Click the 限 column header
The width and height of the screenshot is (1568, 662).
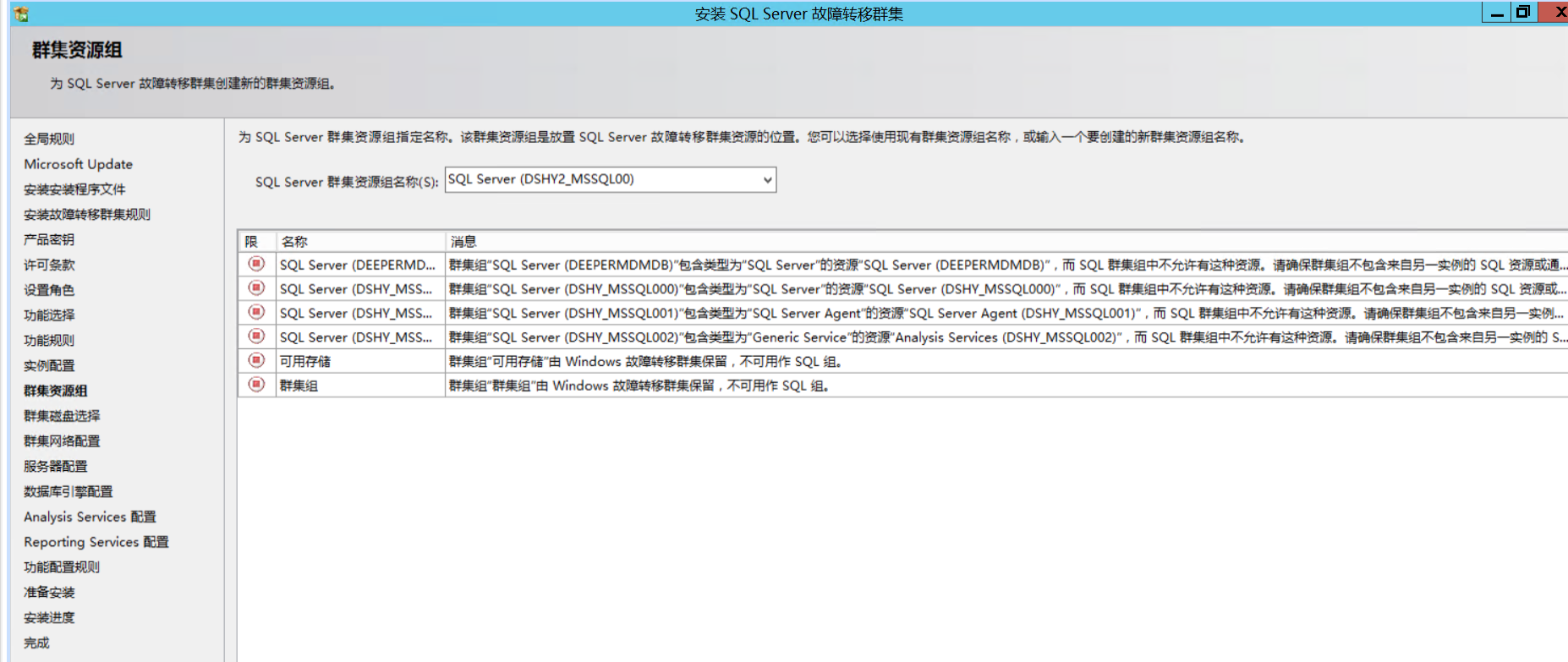(x=257, y=242)
